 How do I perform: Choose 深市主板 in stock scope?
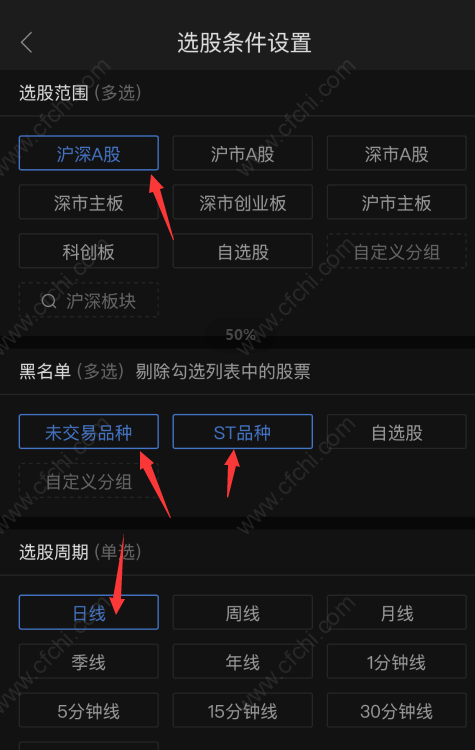click(88, 202)
